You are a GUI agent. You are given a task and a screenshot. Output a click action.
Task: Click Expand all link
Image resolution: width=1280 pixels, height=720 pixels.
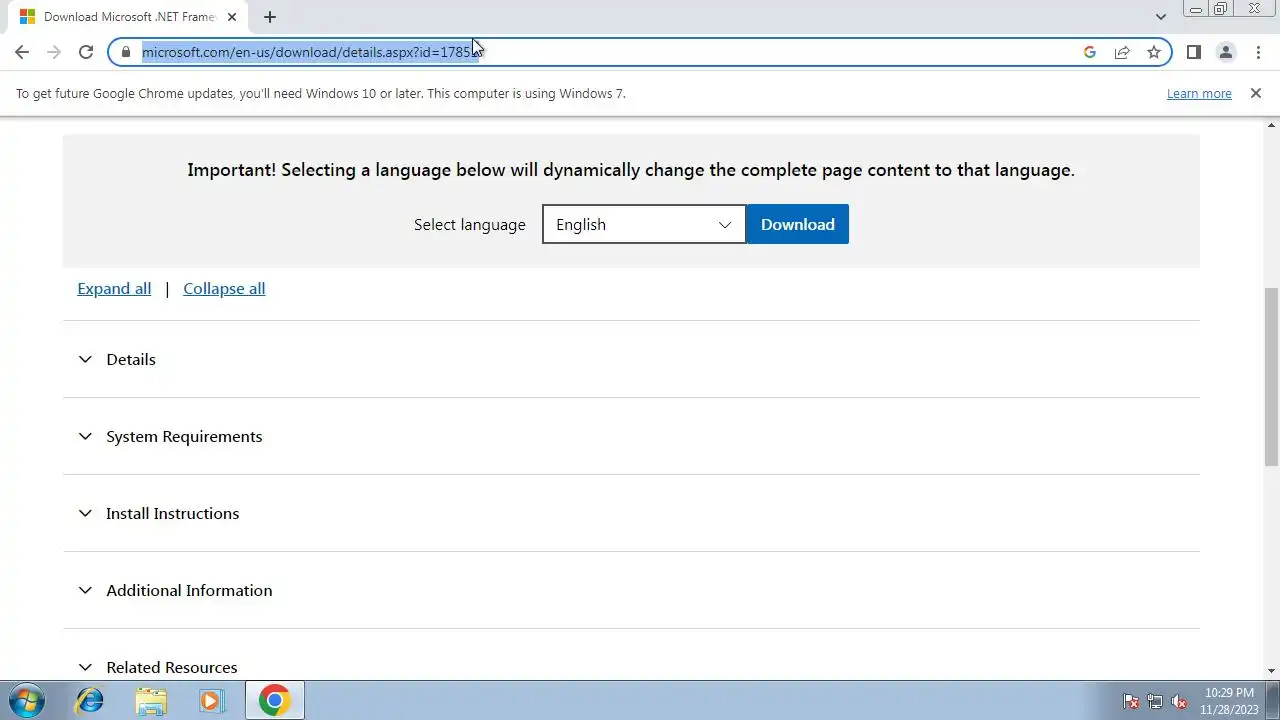114,288
